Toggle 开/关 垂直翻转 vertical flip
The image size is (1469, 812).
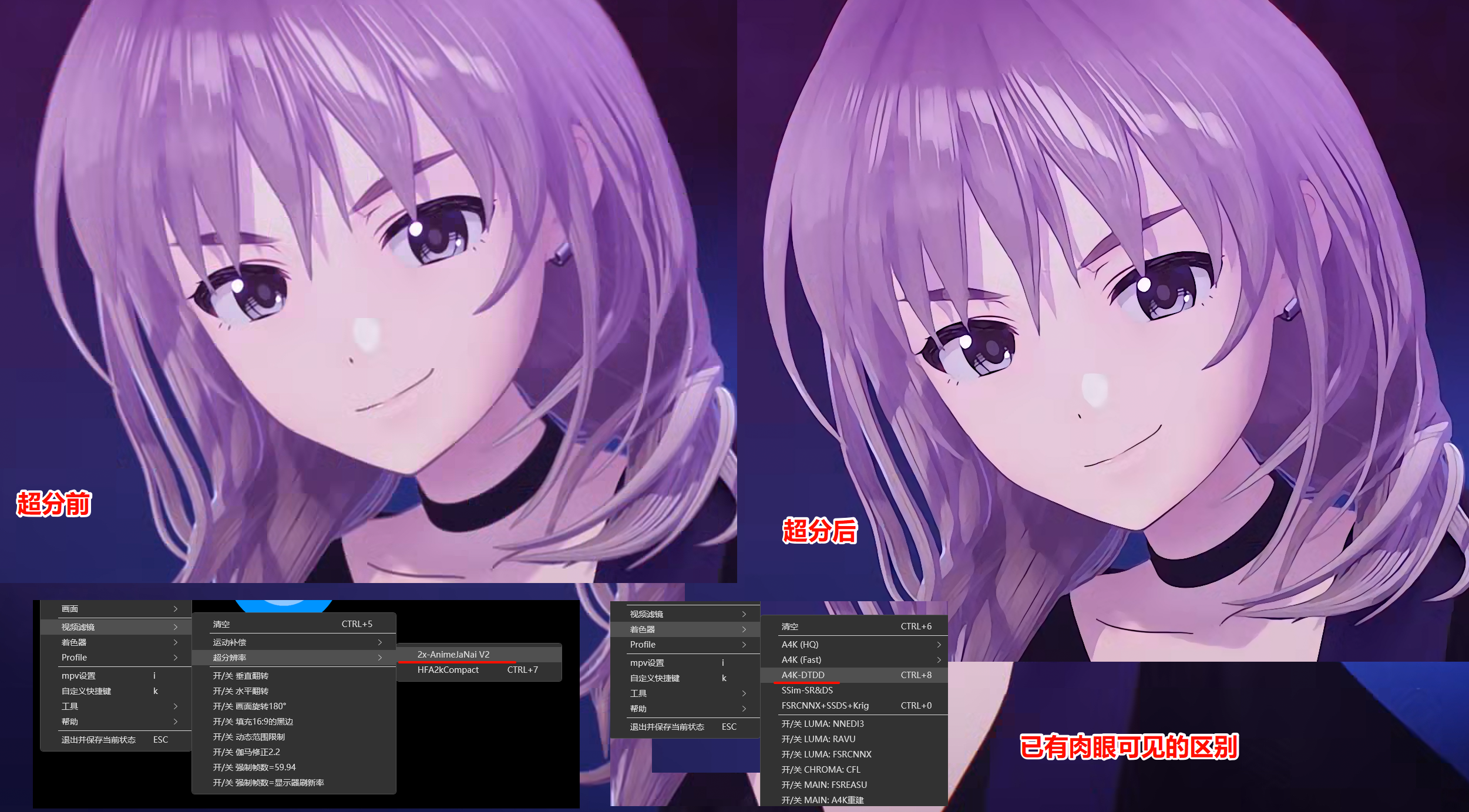point(241,676)
